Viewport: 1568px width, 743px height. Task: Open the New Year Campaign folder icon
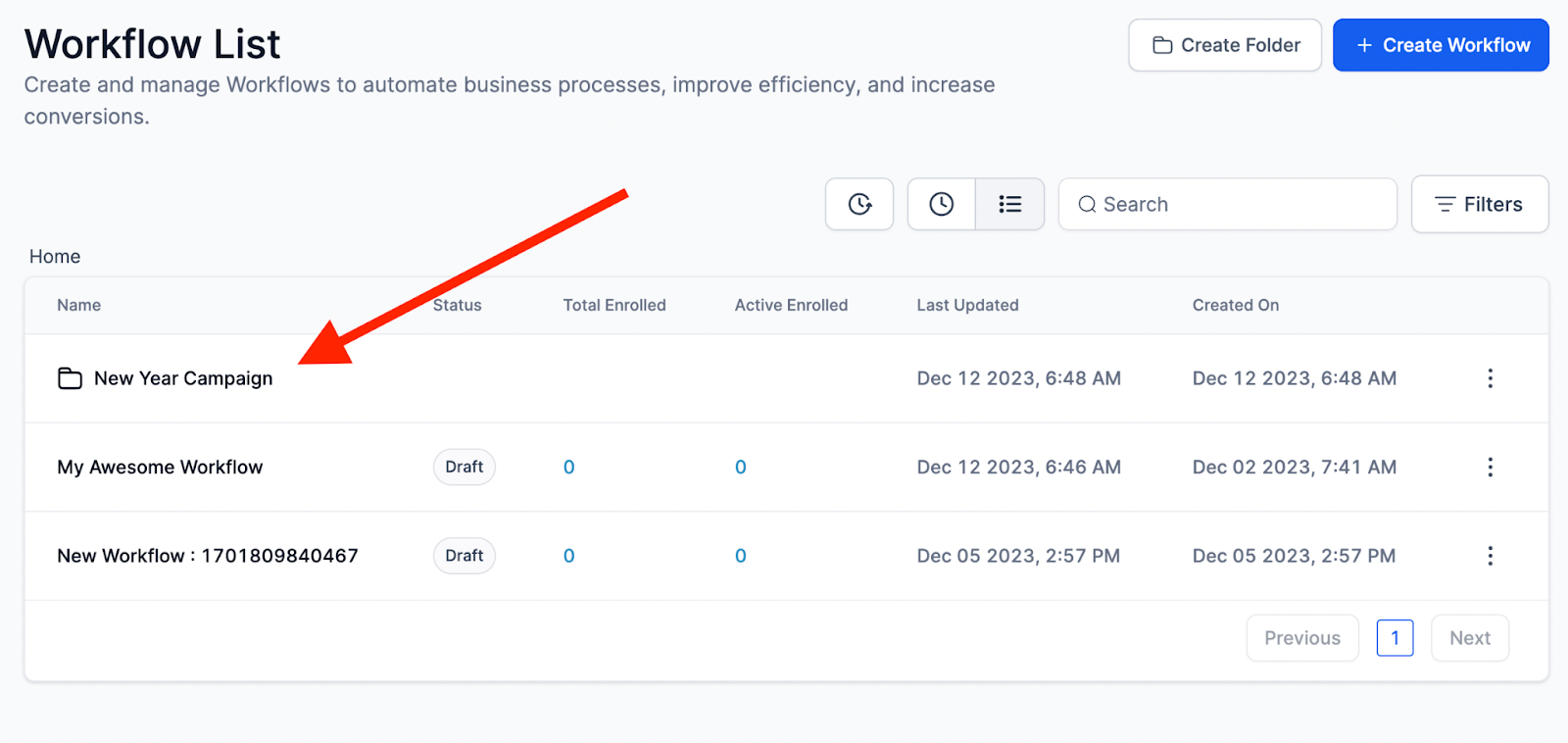pyautogui.click(x=70, y=378)
